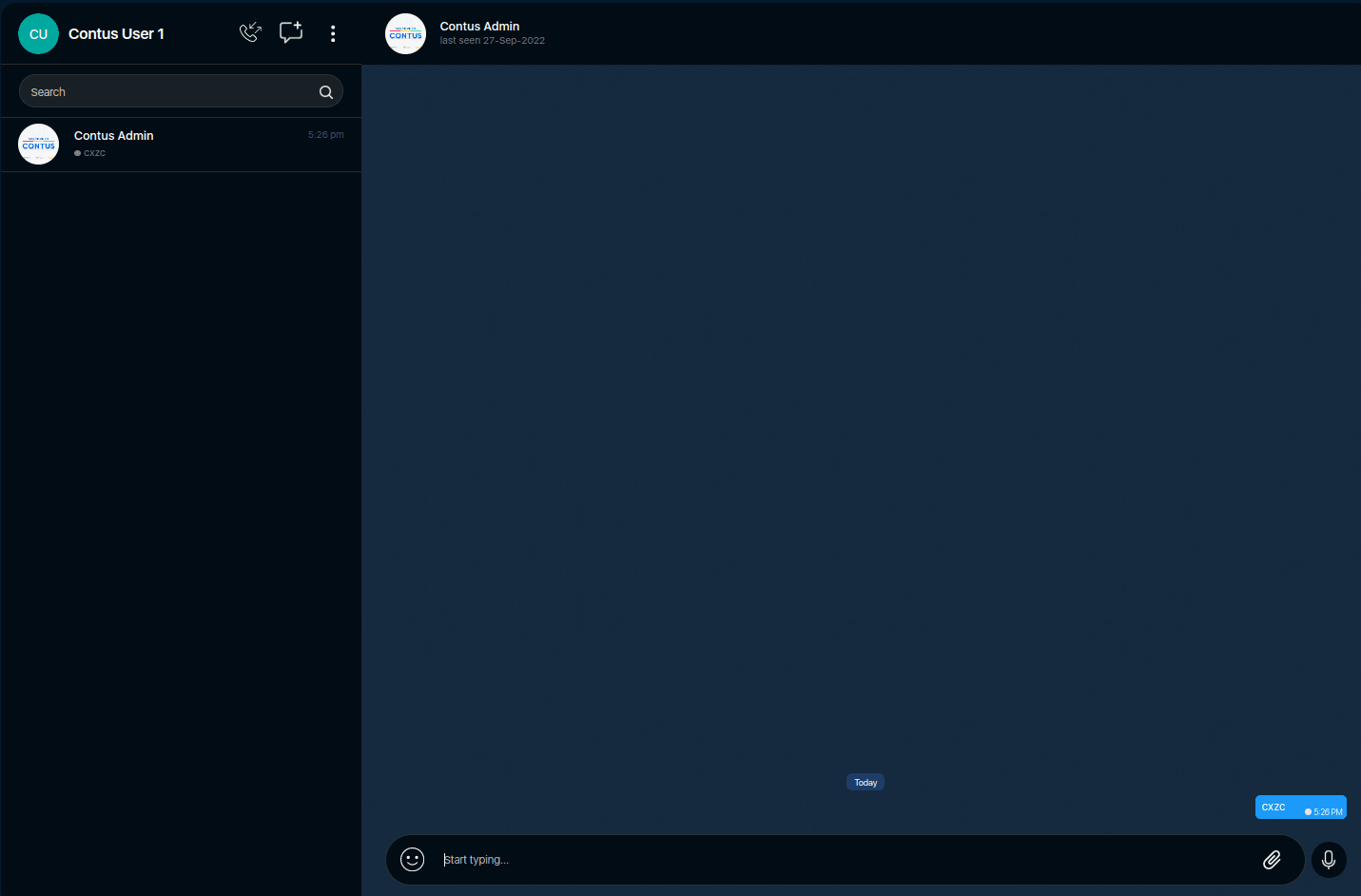
Task: Open the three-dot options menu
Action: pyautogui.click(x=333, y=33)
